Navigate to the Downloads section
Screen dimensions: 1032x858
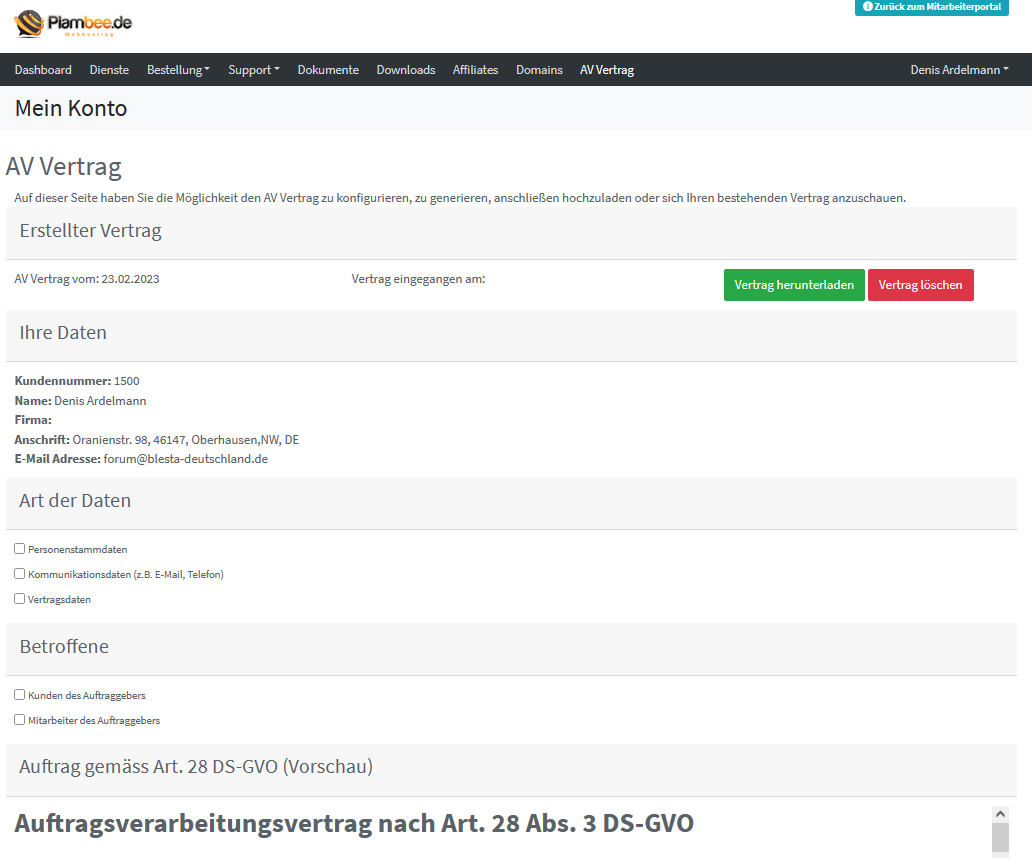(x=405, y=70)
